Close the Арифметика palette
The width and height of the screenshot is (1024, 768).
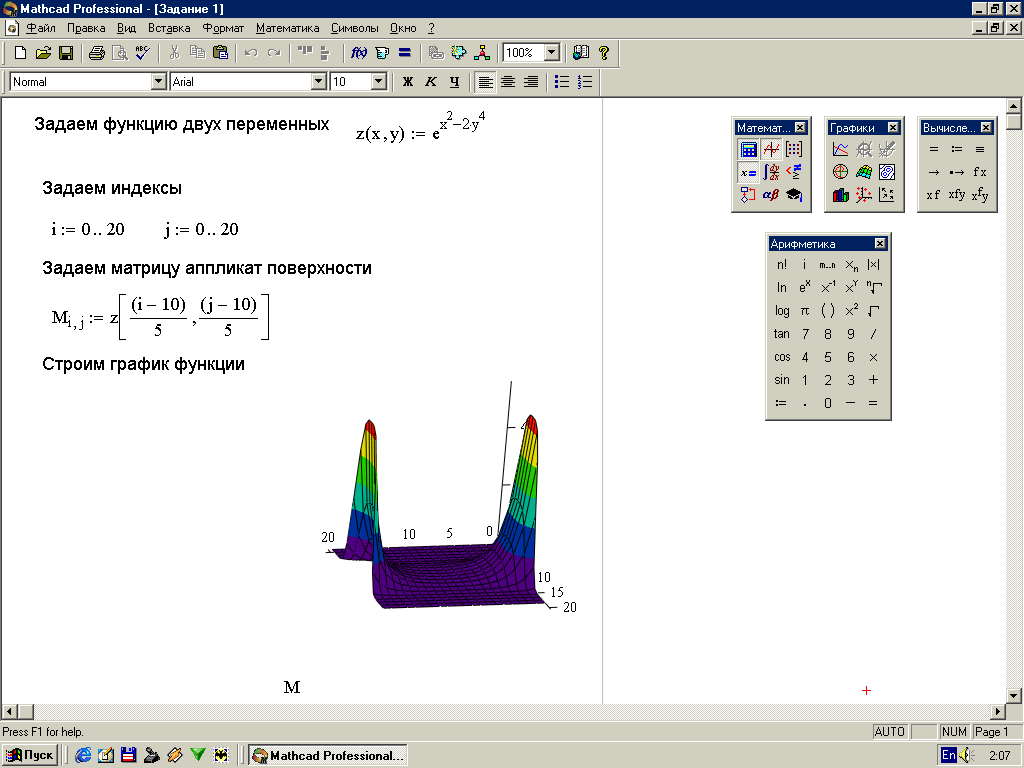pyautogui.click(x=880, y=244)
